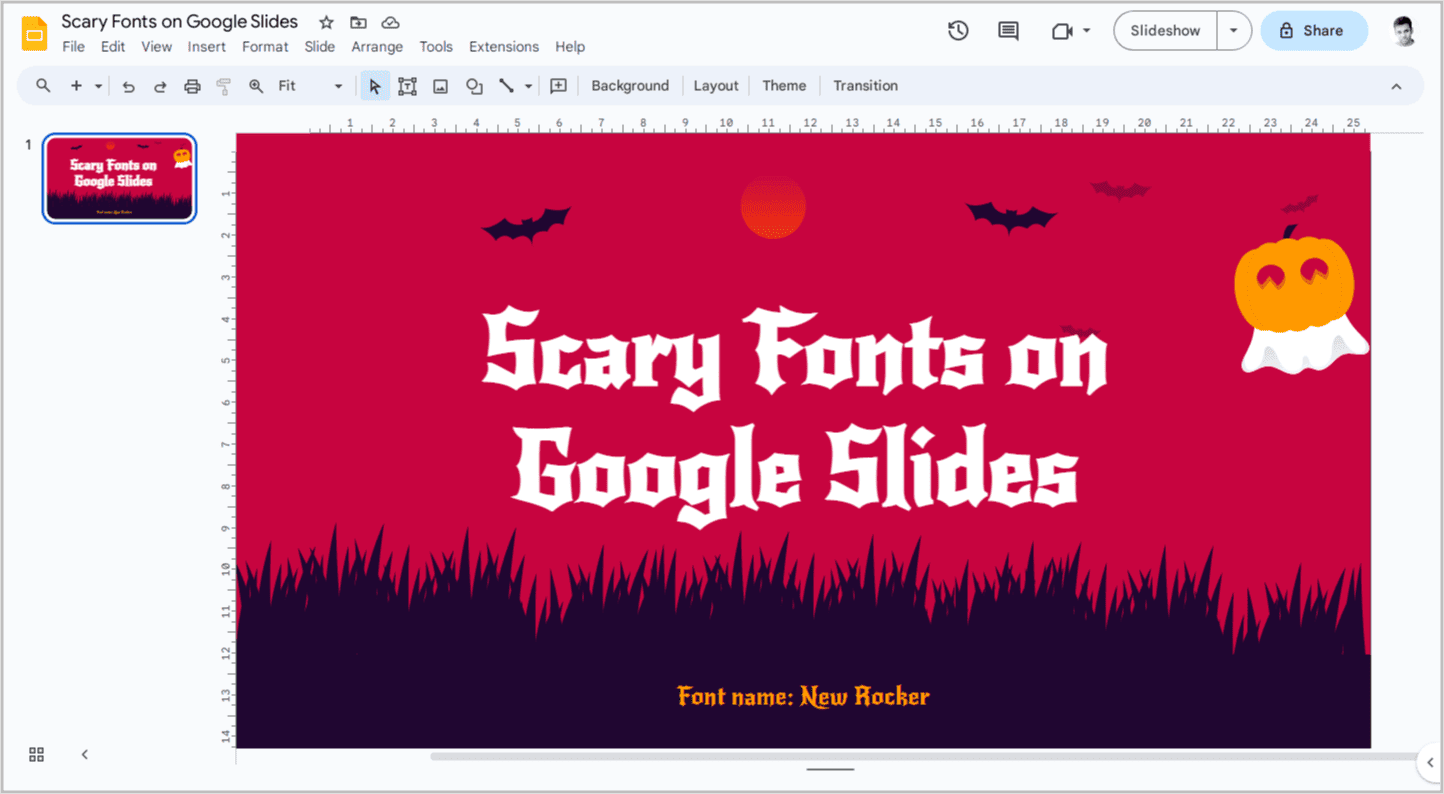
Task: Add a comment from toolbar
Action: (558, 86)
